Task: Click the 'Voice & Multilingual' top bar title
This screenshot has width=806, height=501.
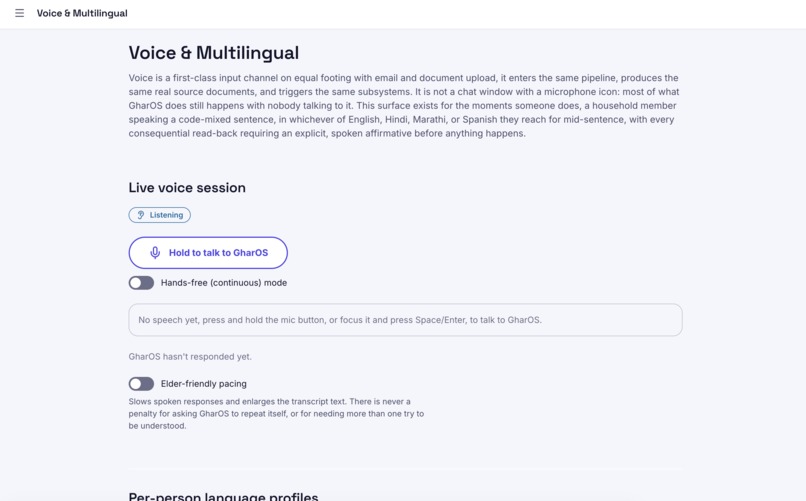Action: click(x=82, y=13)
